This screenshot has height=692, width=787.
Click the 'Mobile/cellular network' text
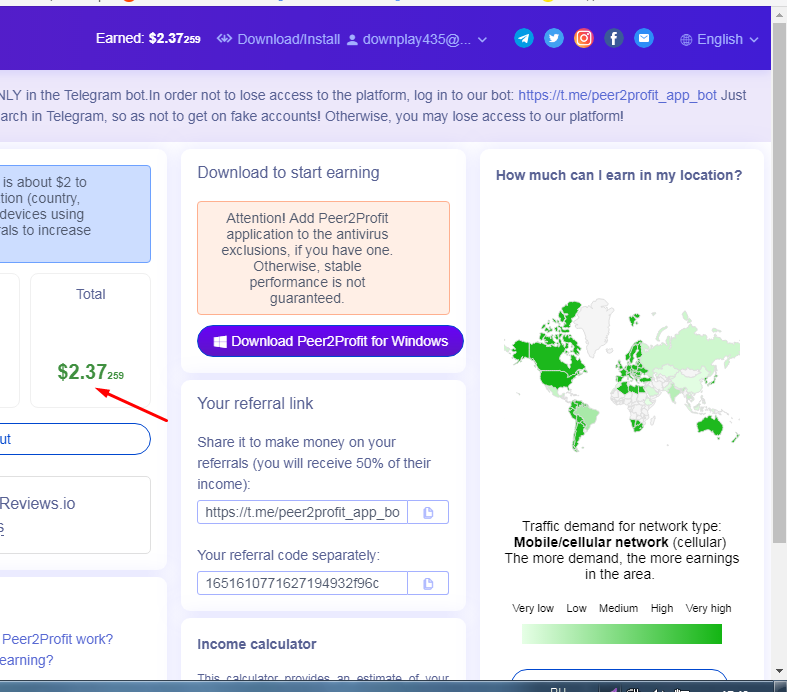(591, 542)
